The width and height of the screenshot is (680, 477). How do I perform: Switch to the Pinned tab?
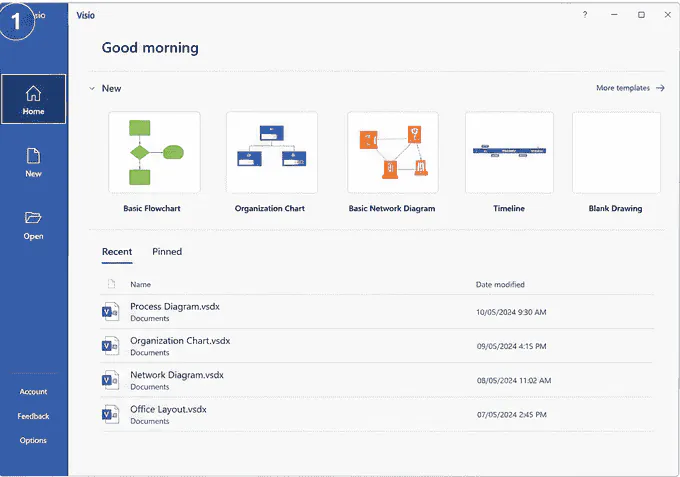coord(167,252)
